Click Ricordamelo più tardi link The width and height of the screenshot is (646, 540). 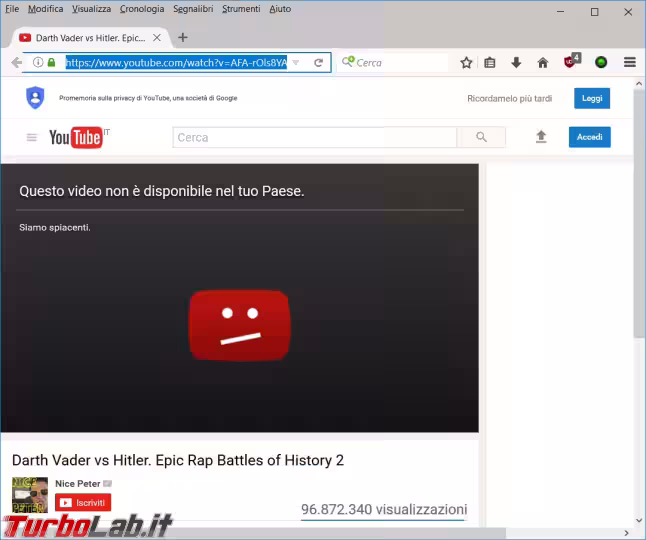[509, 98]
